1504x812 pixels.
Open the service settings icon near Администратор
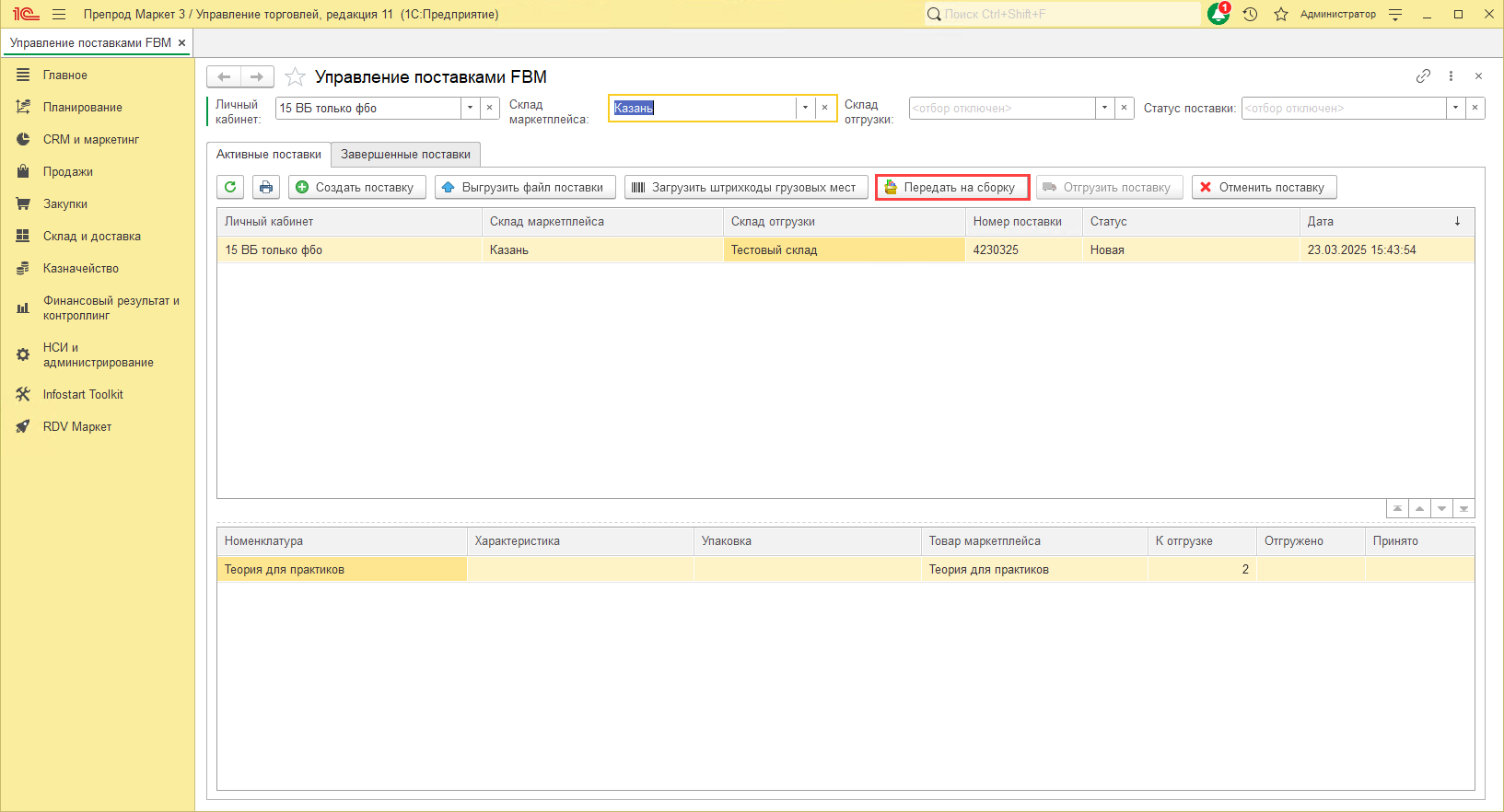[1395, 15]
